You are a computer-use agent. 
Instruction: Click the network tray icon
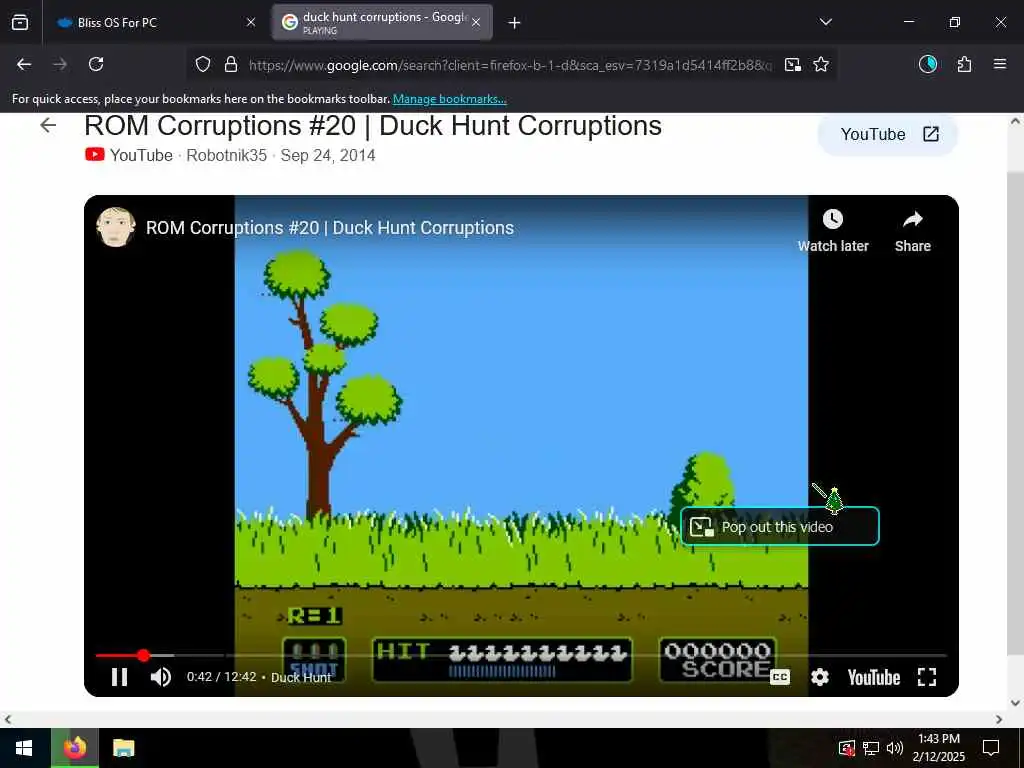tap(871, 748)
